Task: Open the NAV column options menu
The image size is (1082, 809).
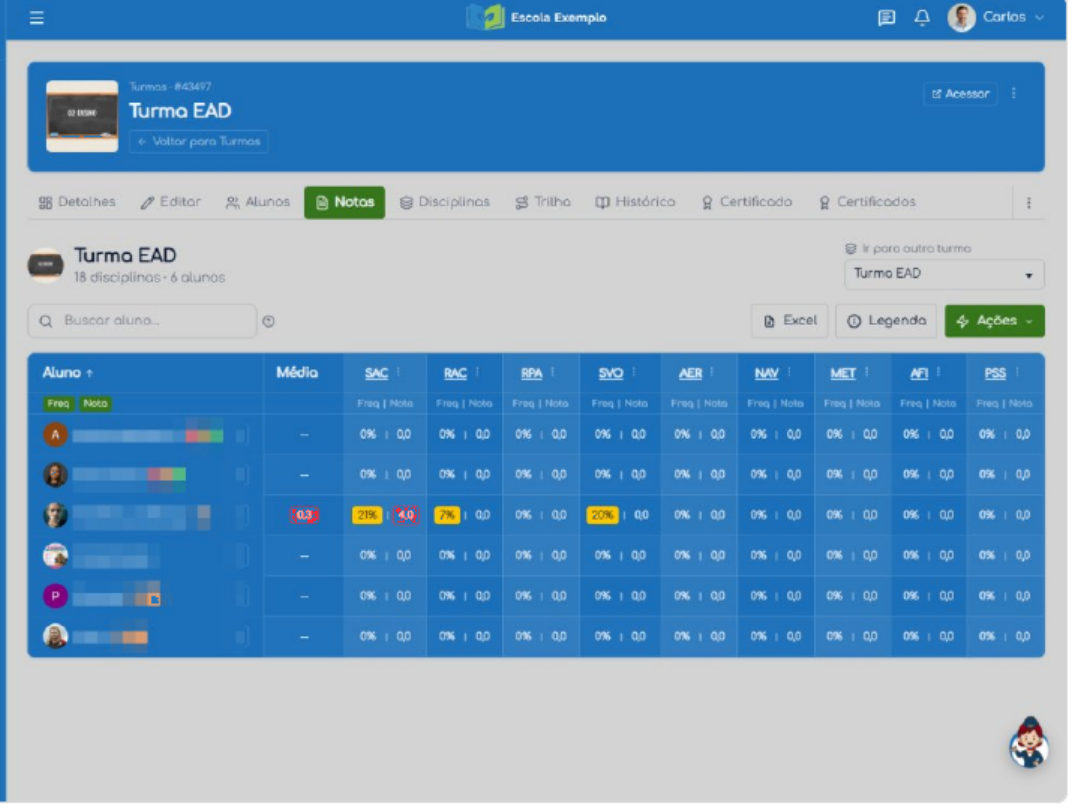Action: click(789, 373)
